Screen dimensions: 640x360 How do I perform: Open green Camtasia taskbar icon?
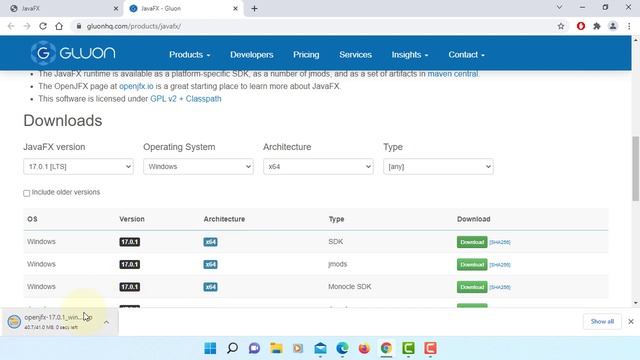pyautogui.click(x=408, y=348)
